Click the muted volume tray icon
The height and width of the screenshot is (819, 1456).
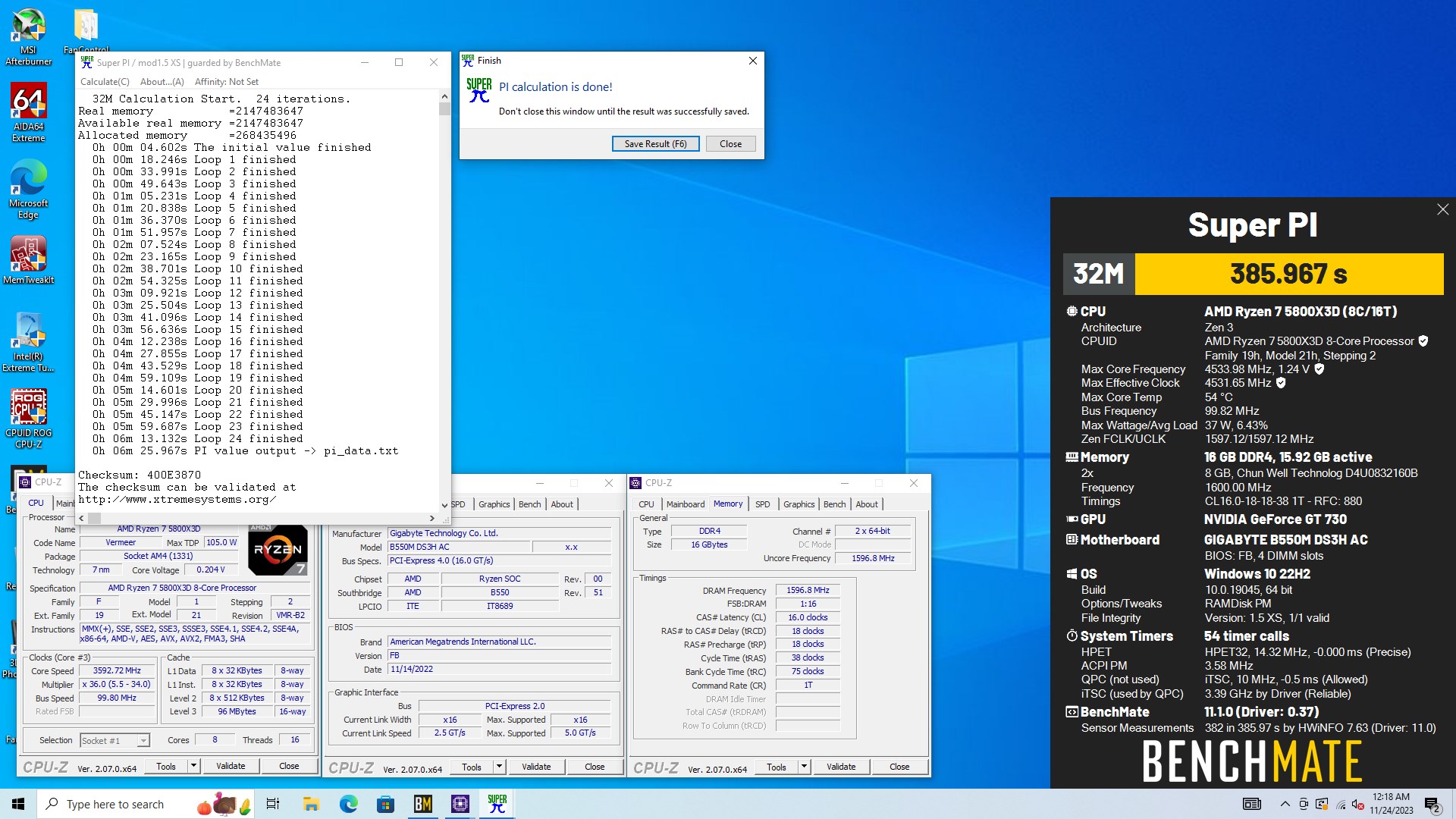pyautogui.click(x=1358, y=805)
